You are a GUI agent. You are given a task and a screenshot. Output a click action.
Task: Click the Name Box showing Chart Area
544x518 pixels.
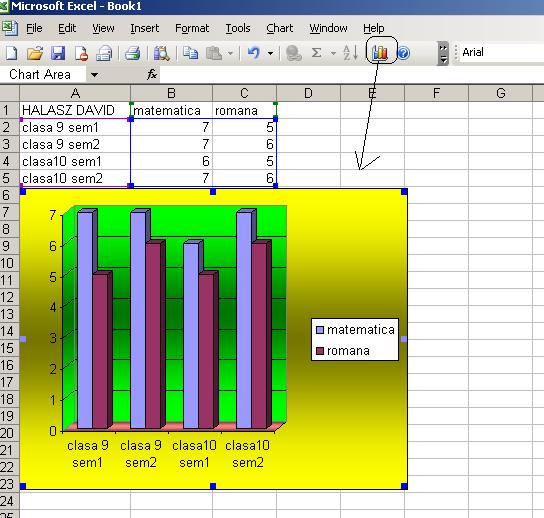pyautogui.click(x=43, y=74)
